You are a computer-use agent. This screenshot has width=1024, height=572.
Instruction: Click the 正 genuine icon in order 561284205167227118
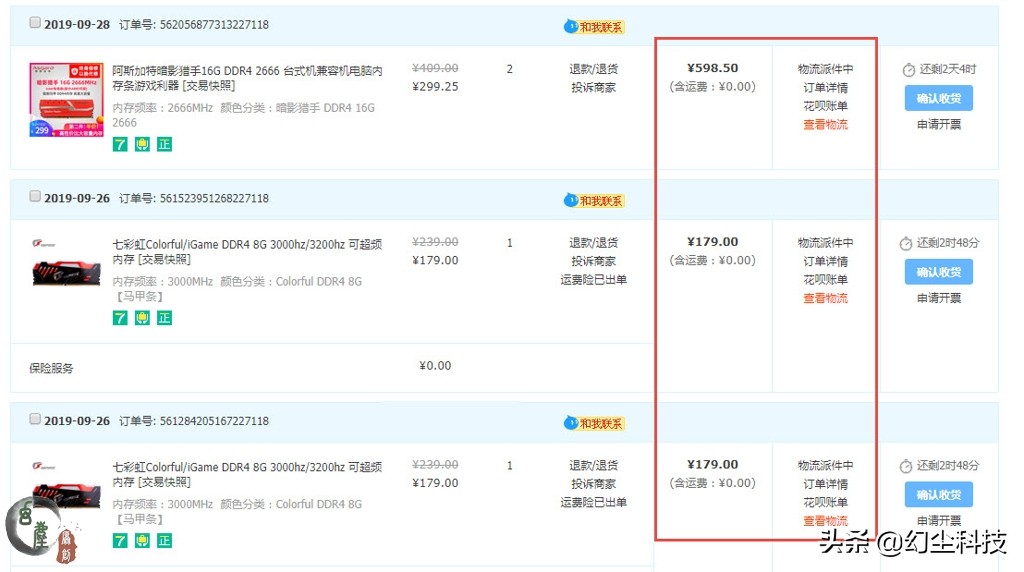[x=165, y=541]
